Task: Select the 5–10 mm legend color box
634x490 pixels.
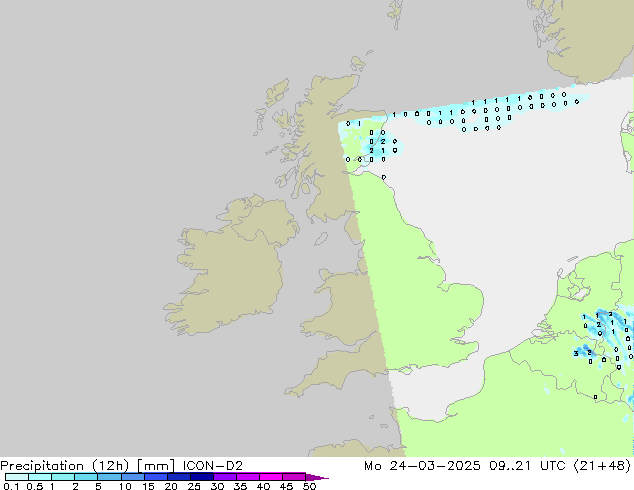Action: pyautogui.click(x=109, y=477)
